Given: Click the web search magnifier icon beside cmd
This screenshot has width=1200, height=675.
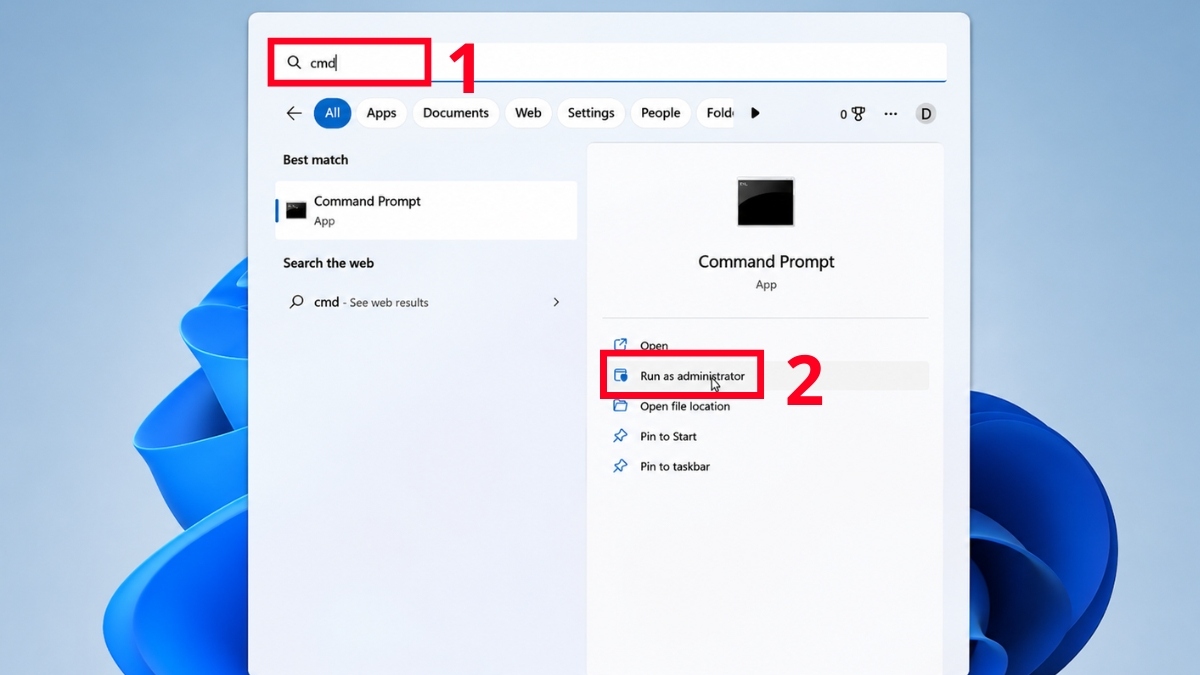Looking at the screenshot, I should [x=296, y=301].
